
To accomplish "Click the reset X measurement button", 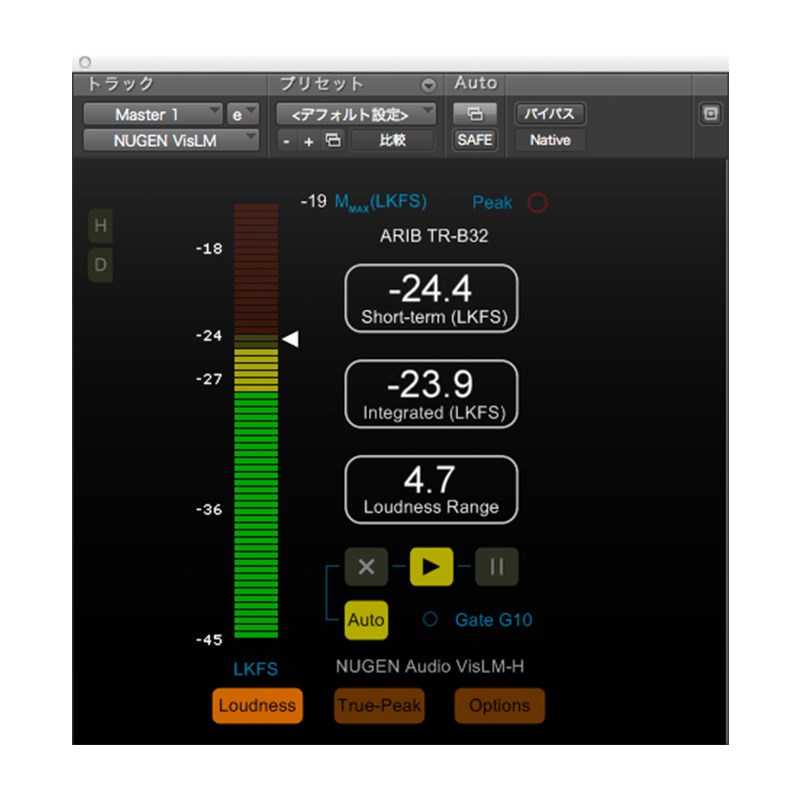I will (366, 566).
